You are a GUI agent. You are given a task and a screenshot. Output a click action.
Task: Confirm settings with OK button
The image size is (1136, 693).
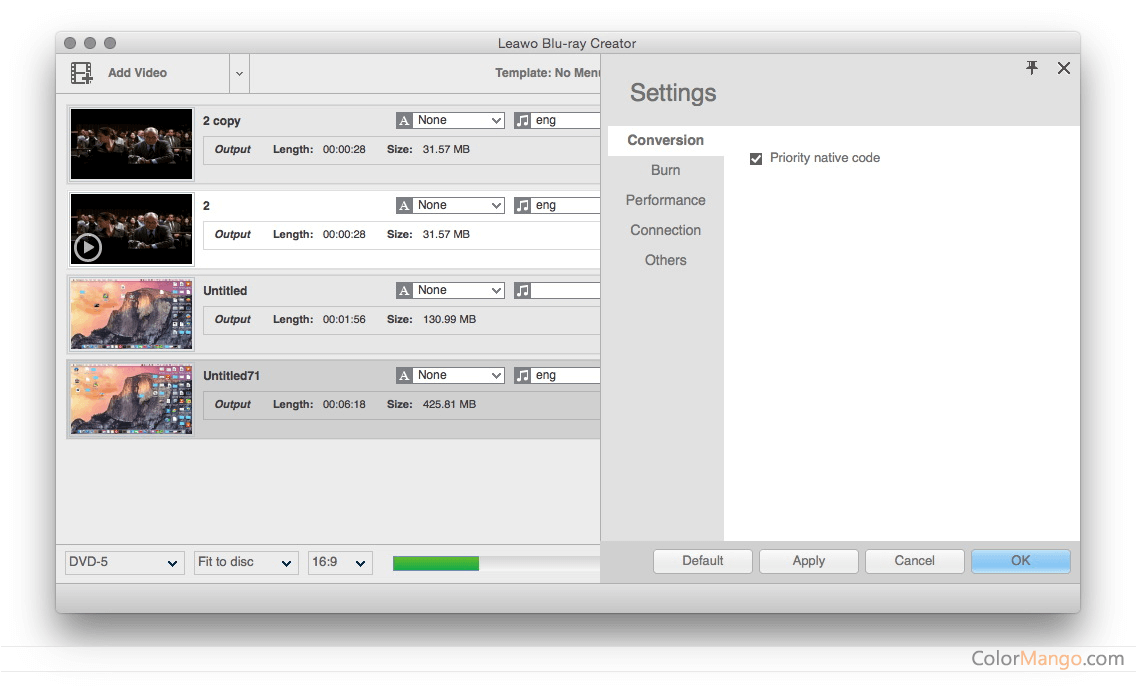click(1021, 561)
